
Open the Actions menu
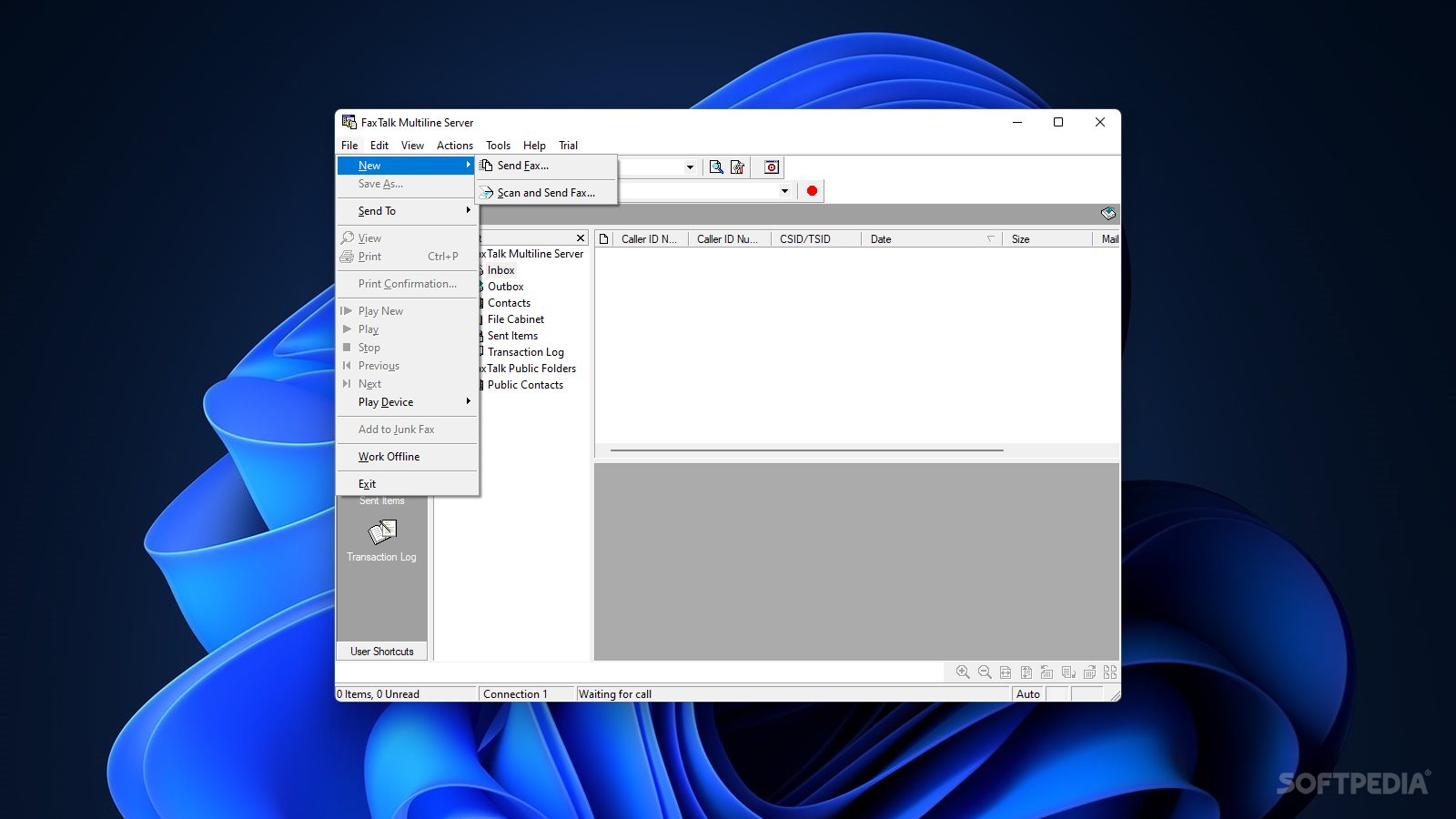(x=455, y=146)
